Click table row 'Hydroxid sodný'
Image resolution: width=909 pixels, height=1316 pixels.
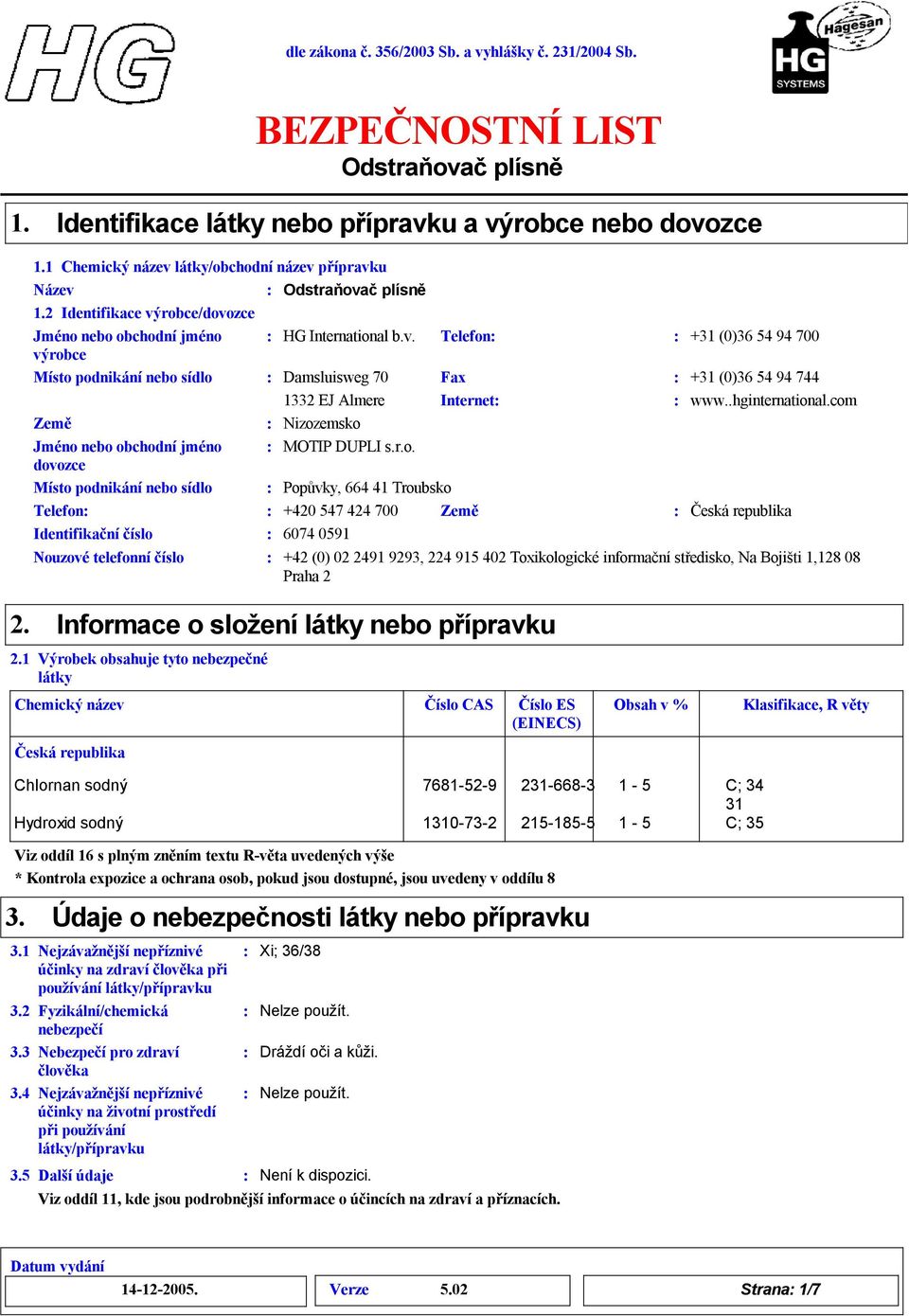tap(456, 824)
